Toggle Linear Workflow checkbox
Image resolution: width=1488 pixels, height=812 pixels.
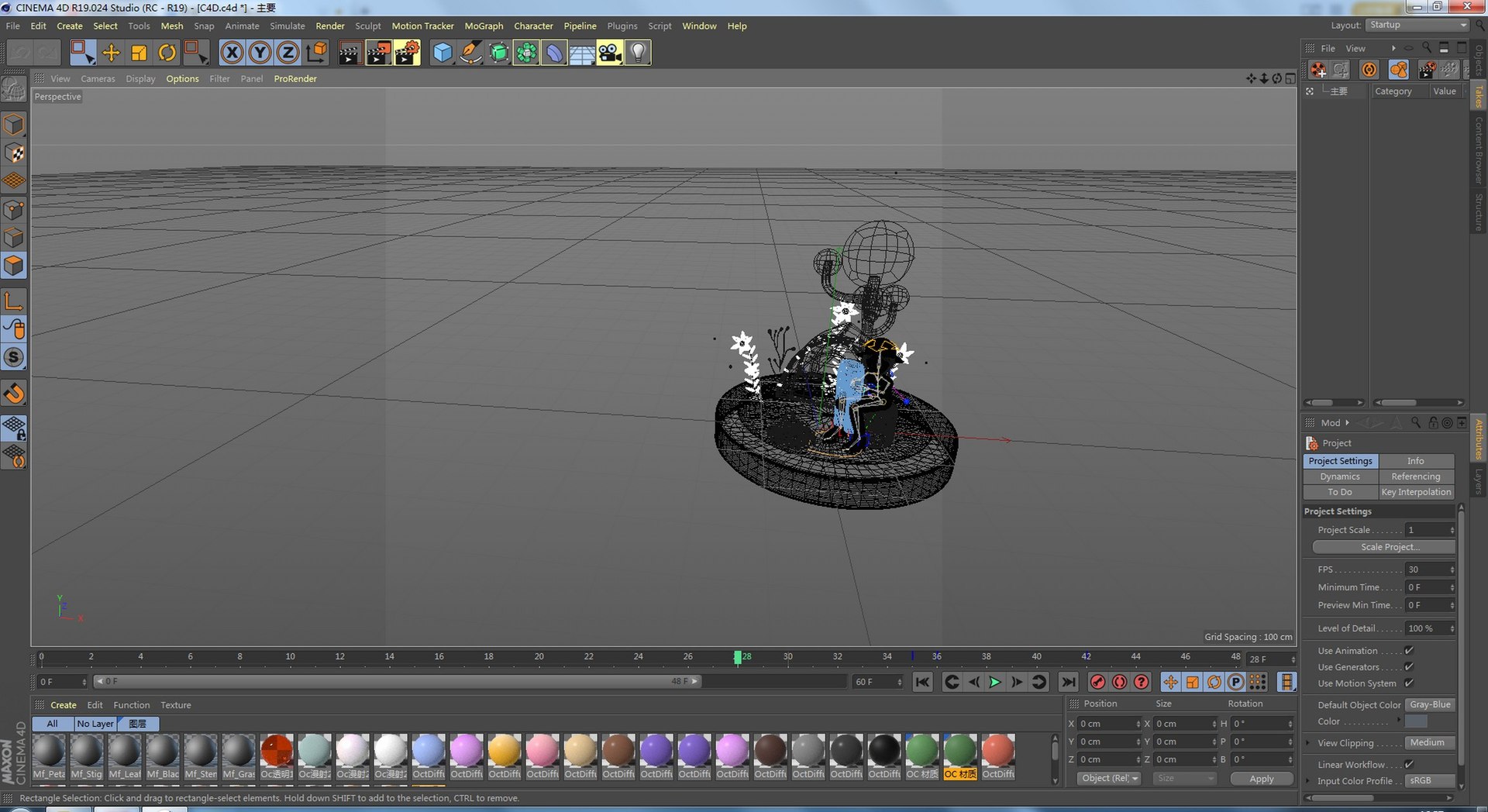(1409, 764)
